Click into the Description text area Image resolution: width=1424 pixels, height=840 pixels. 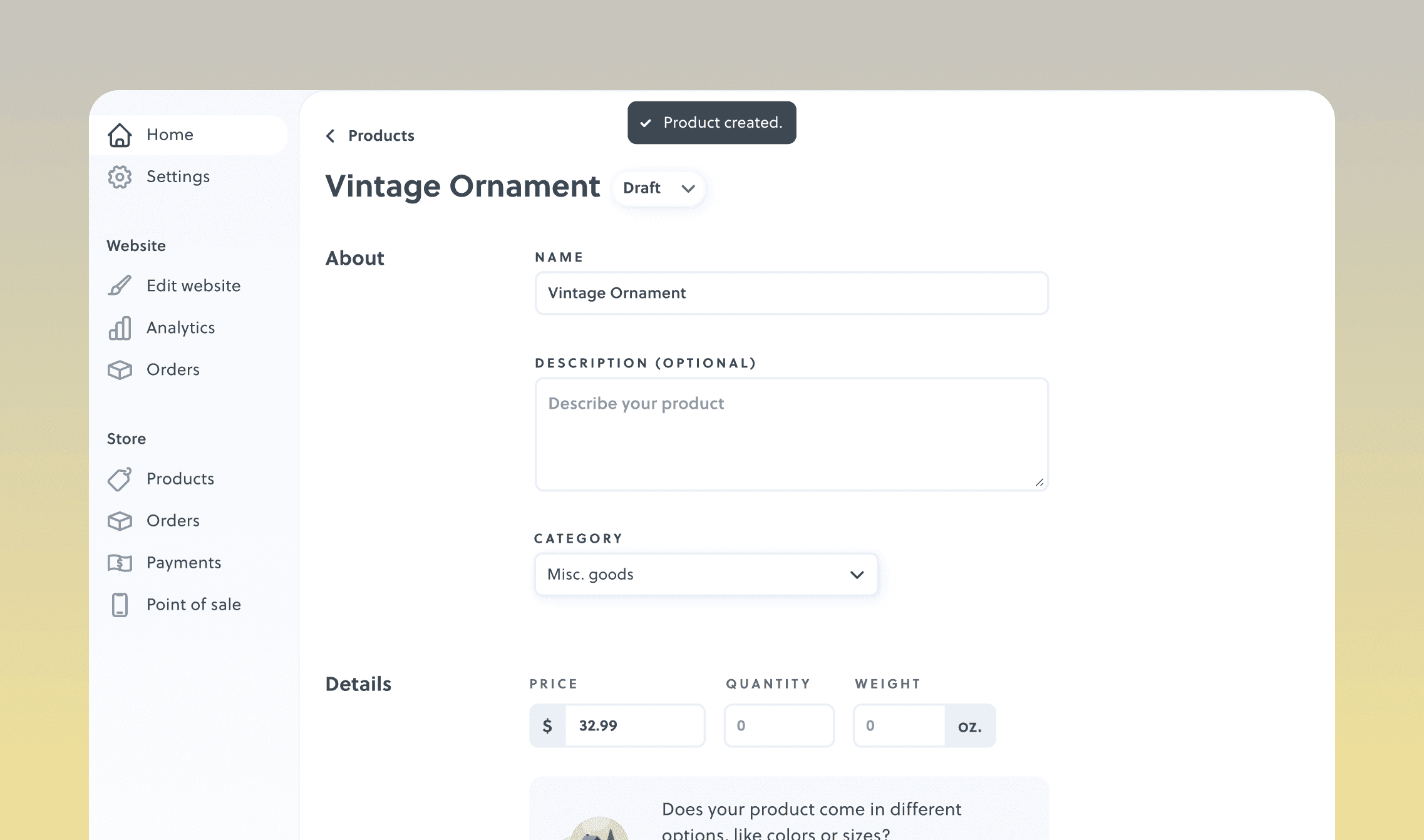tap(792, 434)
